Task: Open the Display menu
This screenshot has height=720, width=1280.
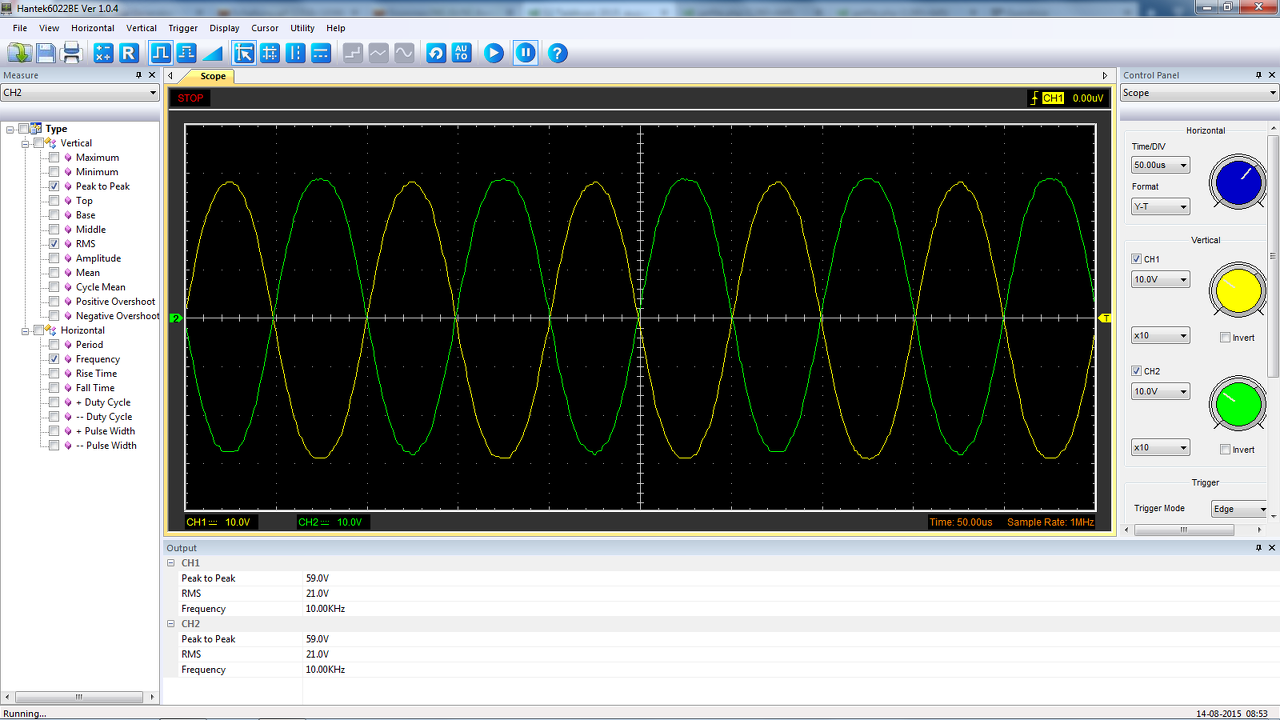Action: pyautogui.click(x=224, y=28)
